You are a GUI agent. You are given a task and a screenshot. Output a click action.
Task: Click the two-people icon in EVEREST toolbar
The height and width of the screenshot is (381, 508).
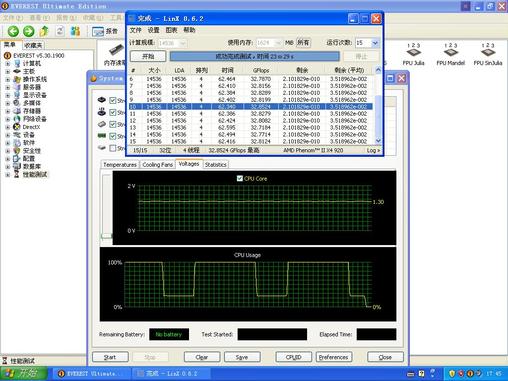coord(75,31)
